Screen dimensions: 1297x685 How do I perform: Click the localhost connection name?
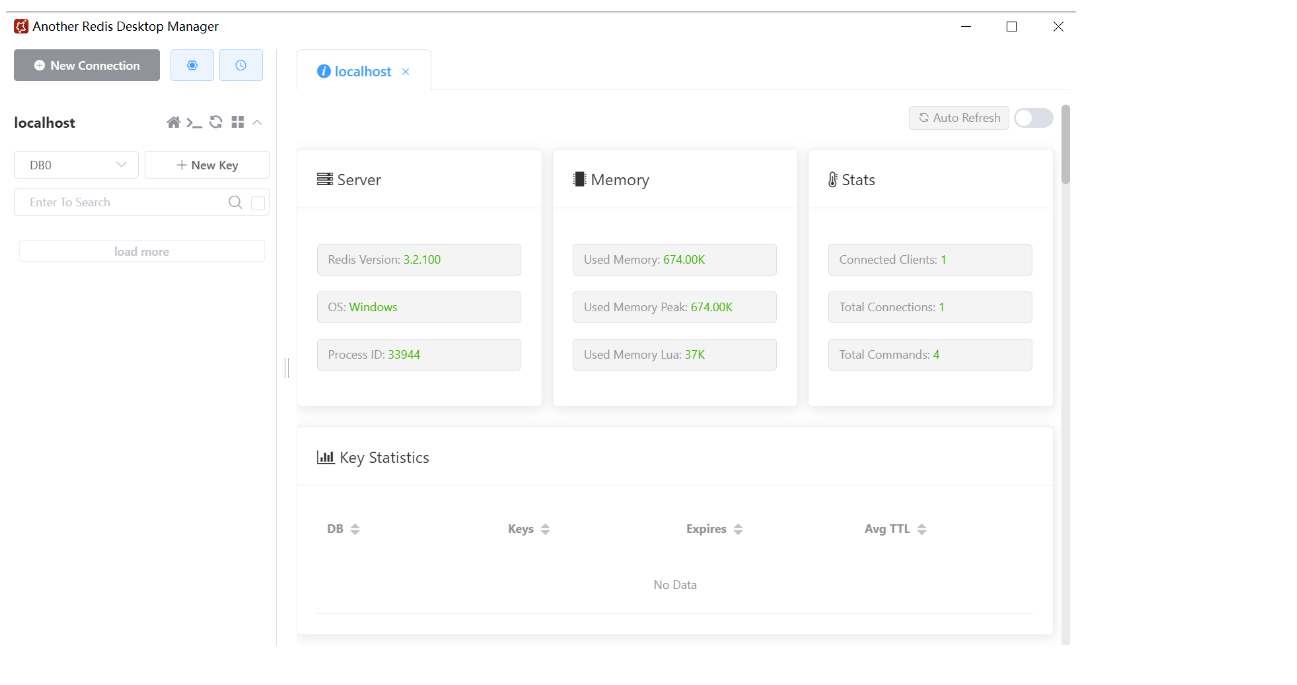(45, 123)
